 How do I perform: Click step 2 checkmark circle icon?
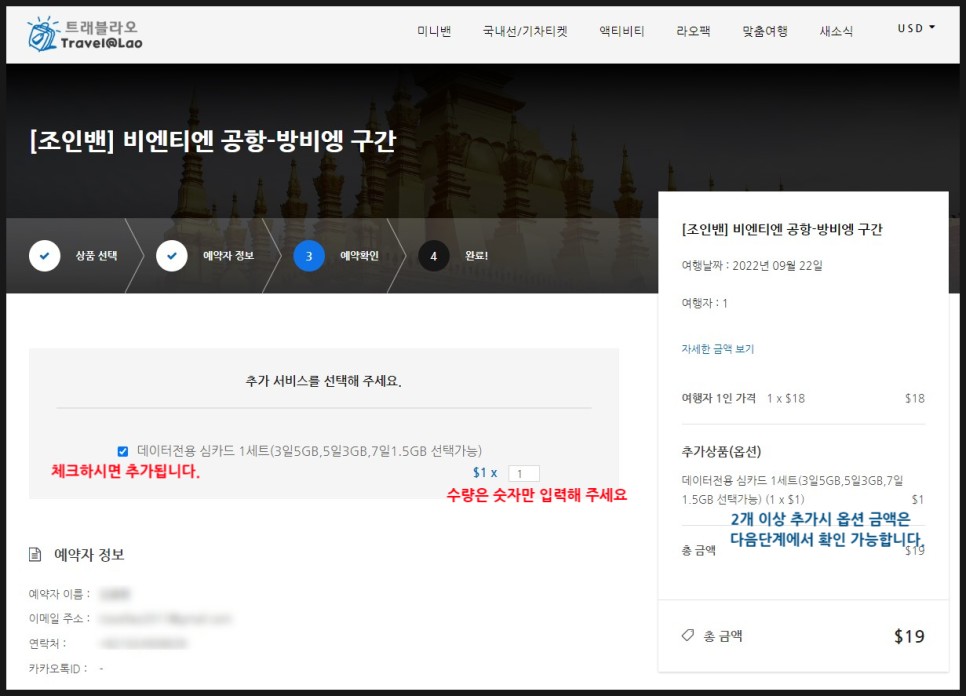point(172,256)
